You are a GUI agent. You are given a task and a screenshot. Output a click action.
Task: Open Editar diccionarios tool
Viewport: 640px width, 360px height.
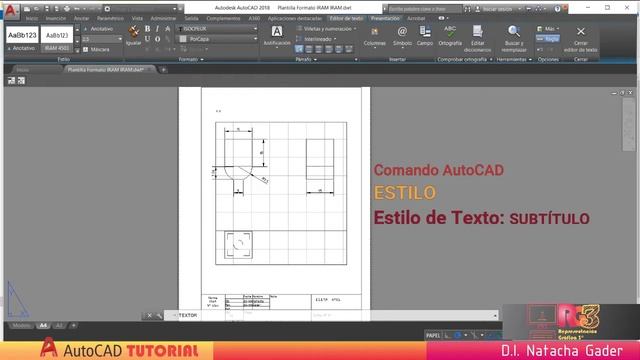click(477, 39)
